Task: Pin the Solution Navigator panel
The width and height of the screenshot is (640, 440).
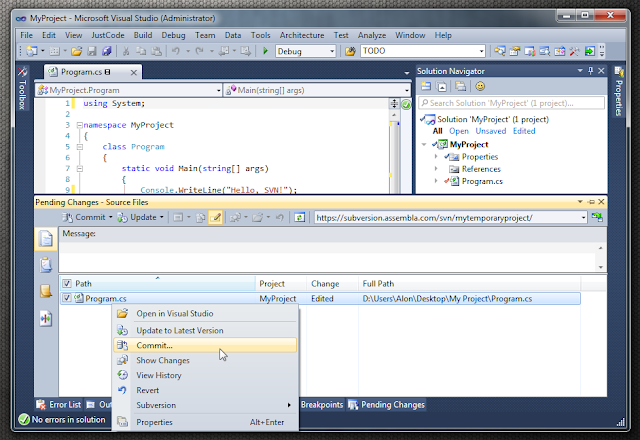Action: [x=591, y=71]
